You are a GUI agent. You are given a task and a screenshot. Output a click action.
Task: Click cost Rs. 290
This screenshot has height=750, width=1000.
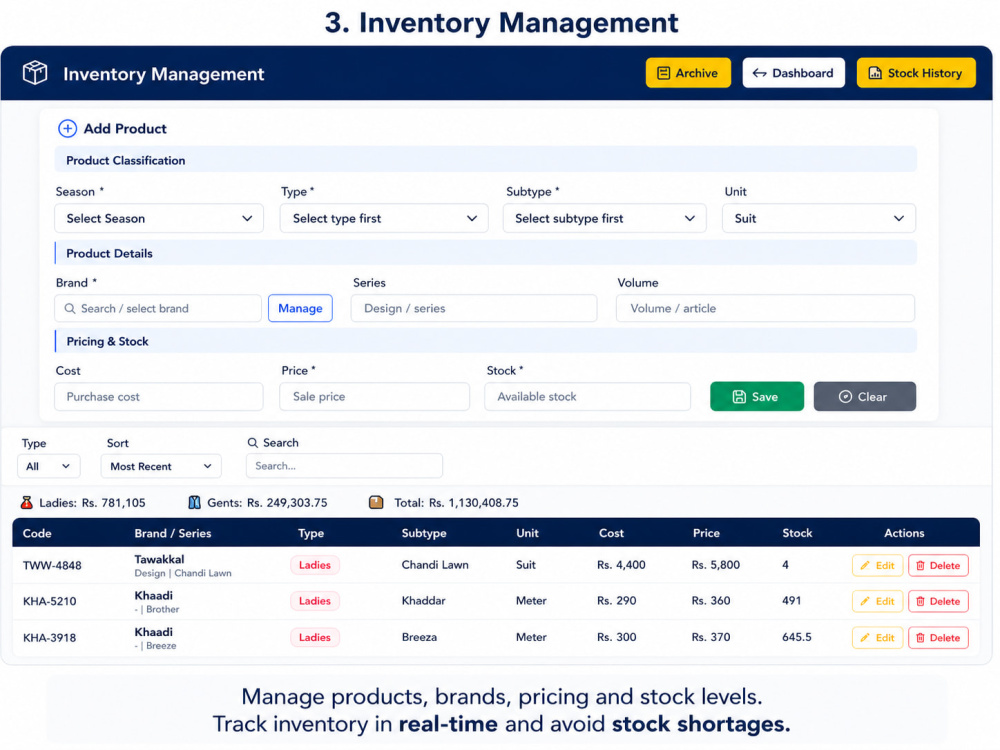click(617, 601)
